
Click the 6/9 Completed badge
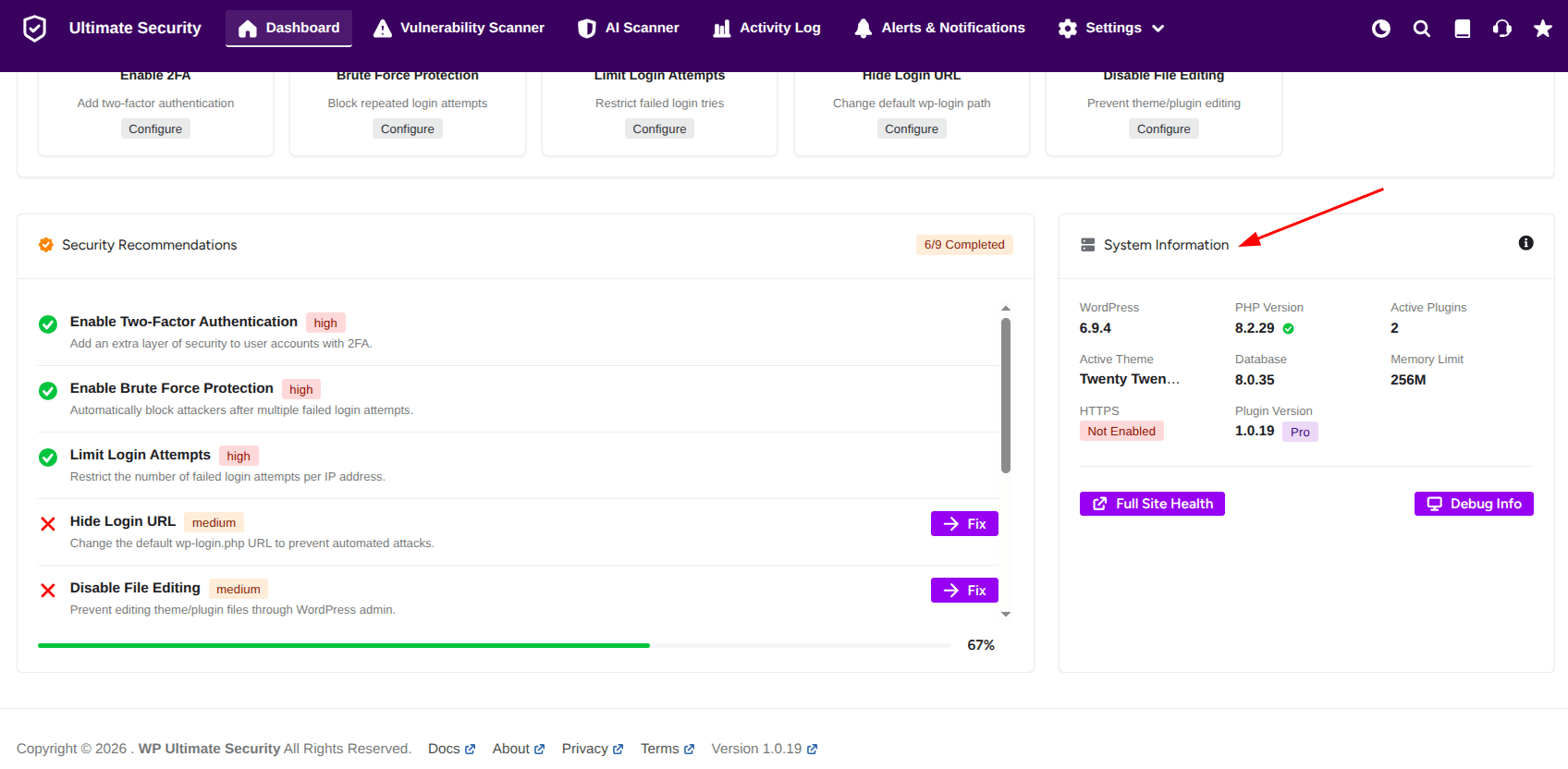click(964, 245)
